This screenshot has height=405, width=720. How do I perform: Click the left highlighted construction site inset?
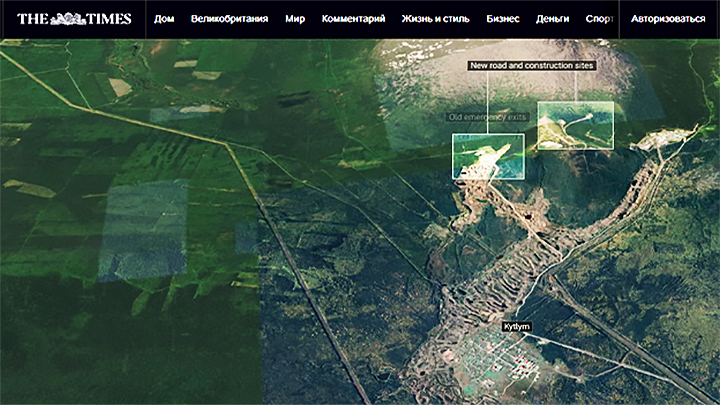tap(488, 157)
